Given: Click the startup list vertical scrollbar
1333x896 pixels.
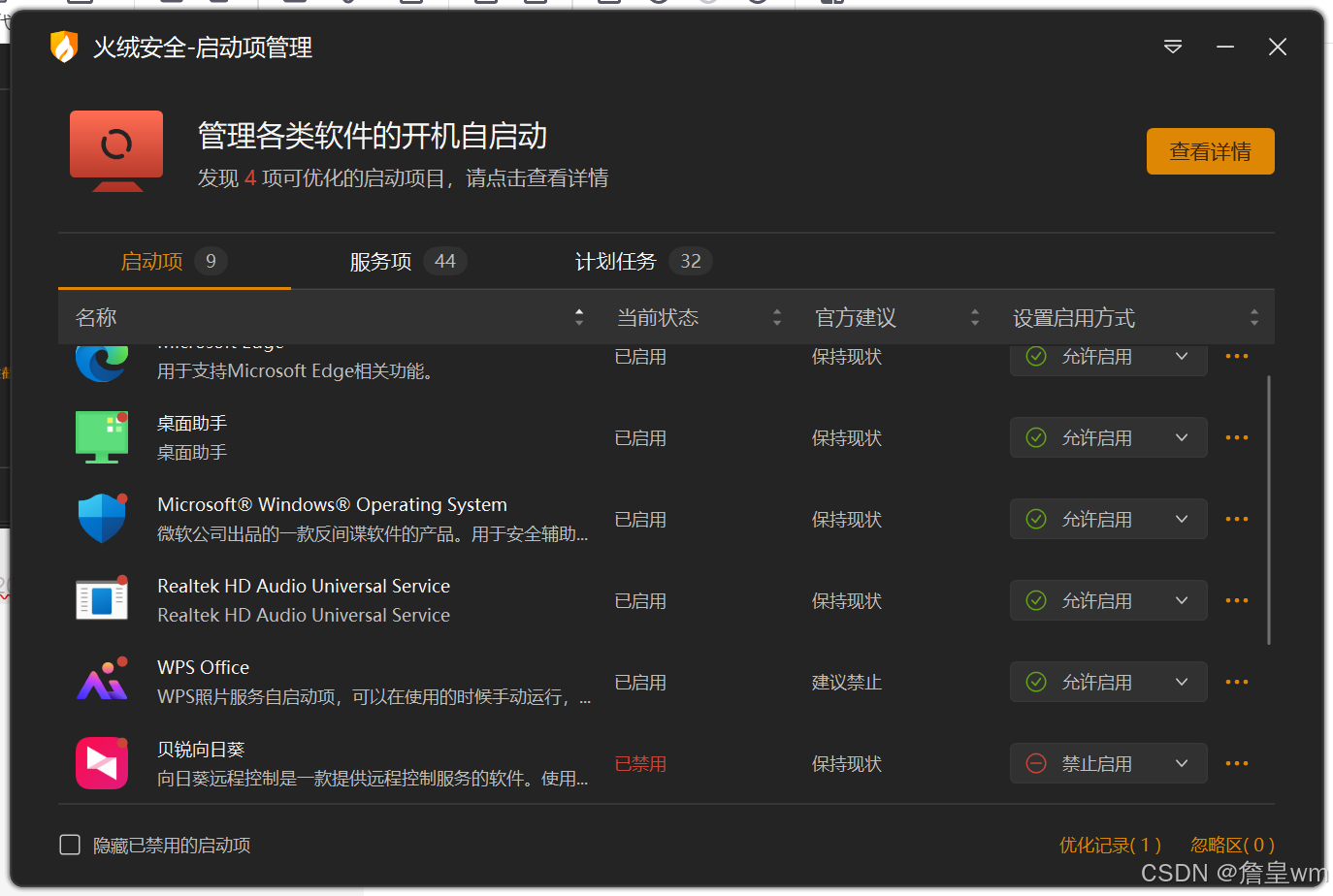Looking at the screenshot, I should pos(1269,510).
